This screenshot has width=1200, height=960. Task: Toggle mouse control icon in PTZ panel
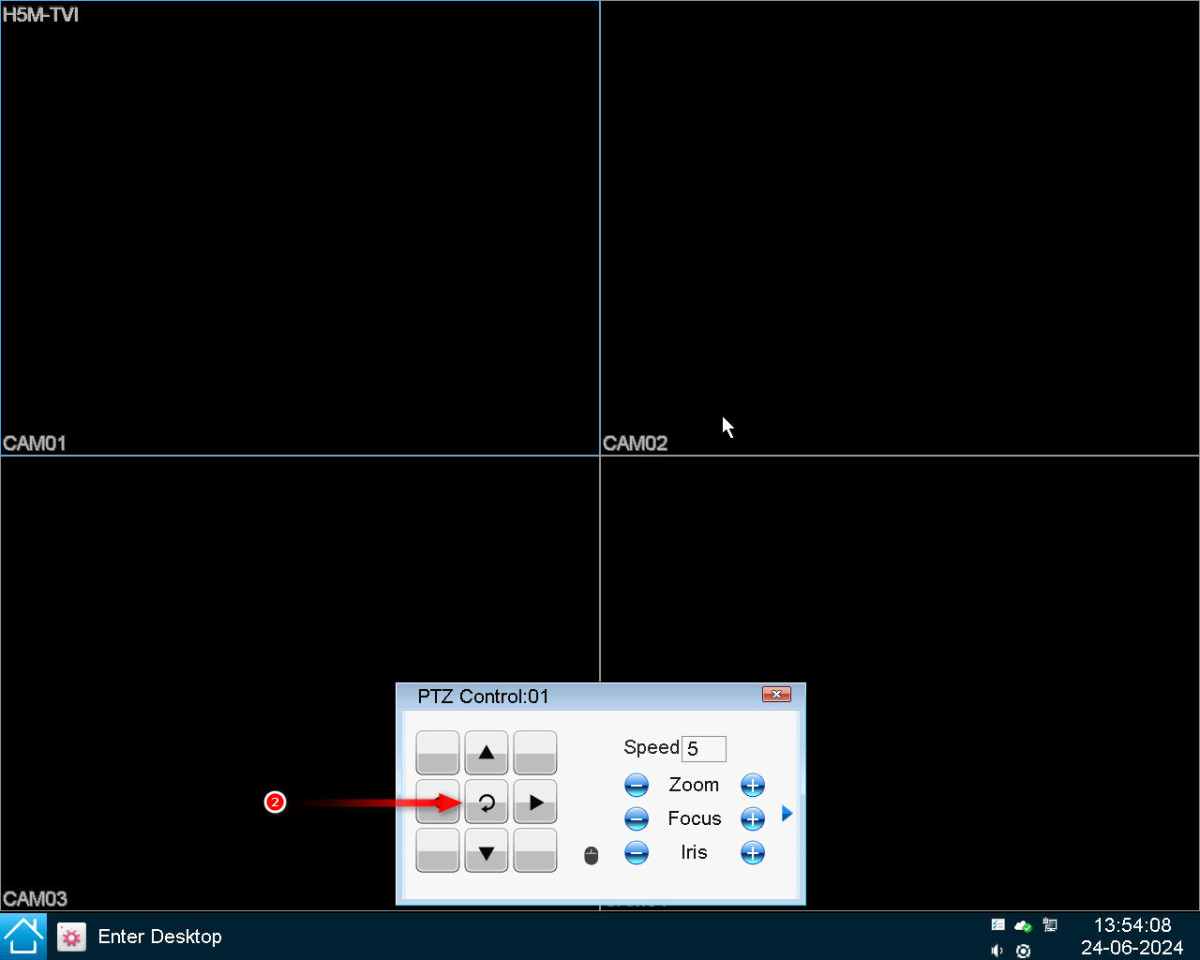pyautogui.click(x=591, y=855)
